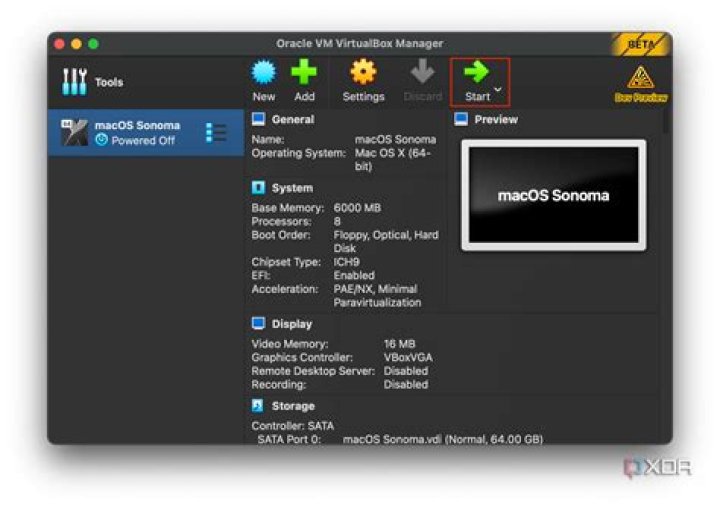This screenshot has height=507, width=720.
Task: Click Graphics Controller value VBoxVGA
Action: coord(408,357)
